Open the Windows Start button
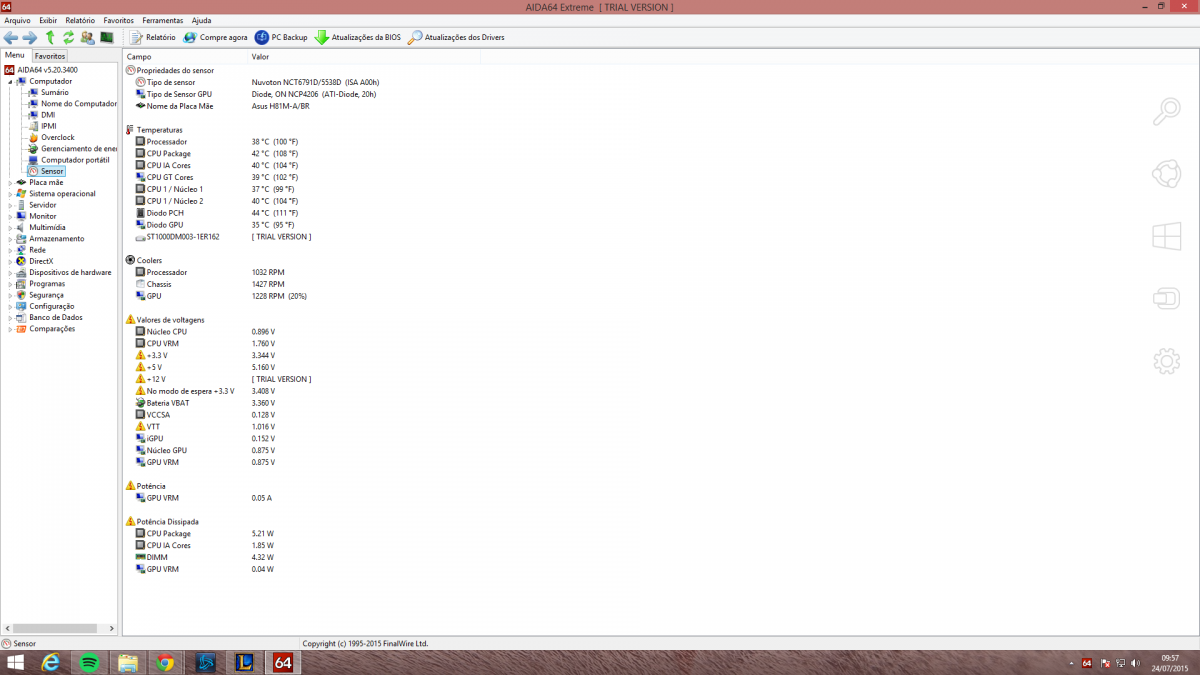Image resolution: width=1200 pixels, height=675 pixels. (x=16, y=663)
